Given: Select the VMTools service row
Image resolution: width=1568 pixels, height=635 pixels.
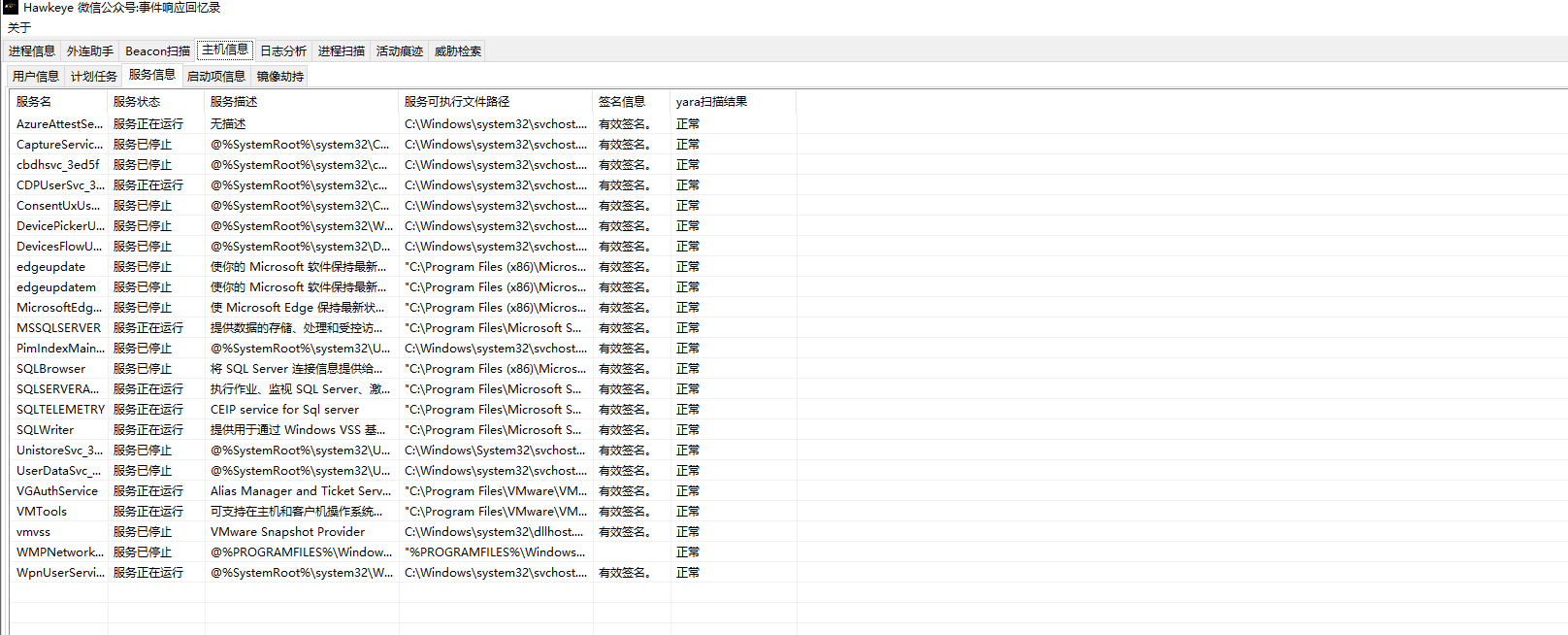Looking at the screenshot, I should [x=404, y=512].
